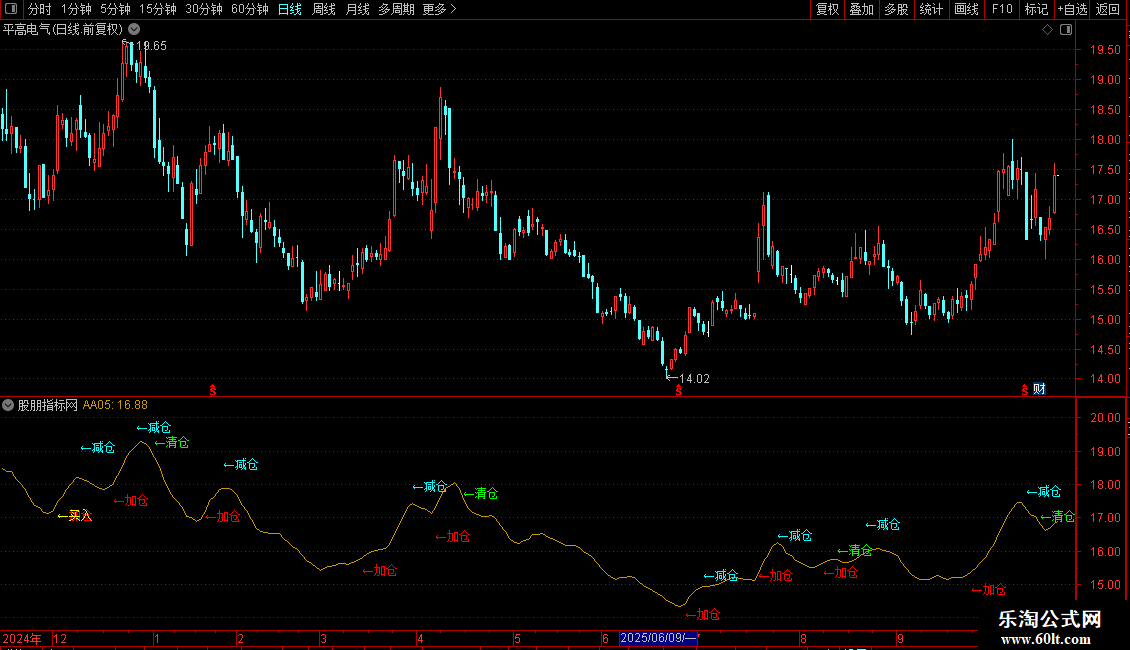Select the 30分钟 period
Screen dimensions: 1130x650
point(204,9)
